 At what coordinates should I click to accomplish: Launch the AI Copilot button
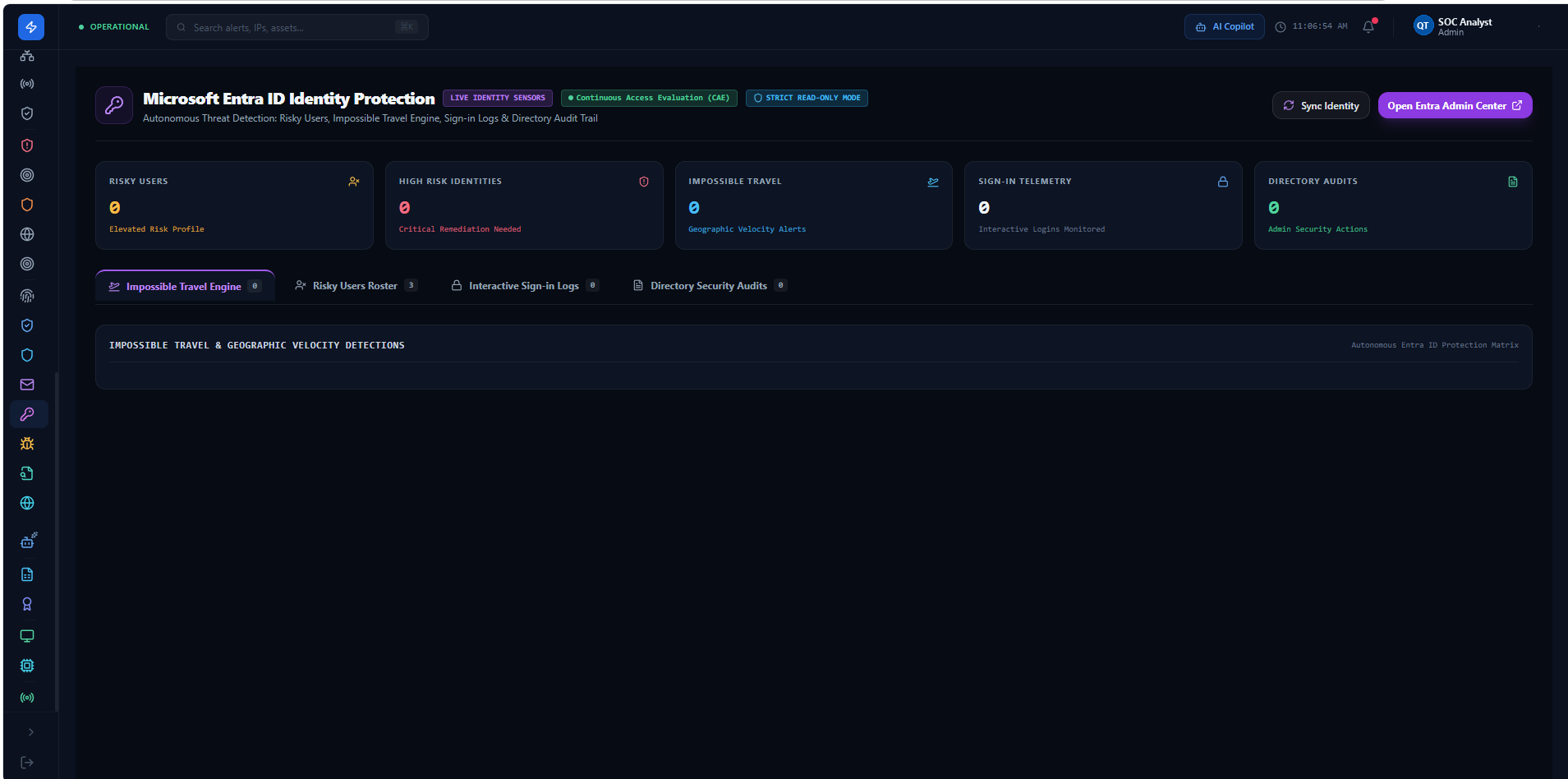point(1224,27)
